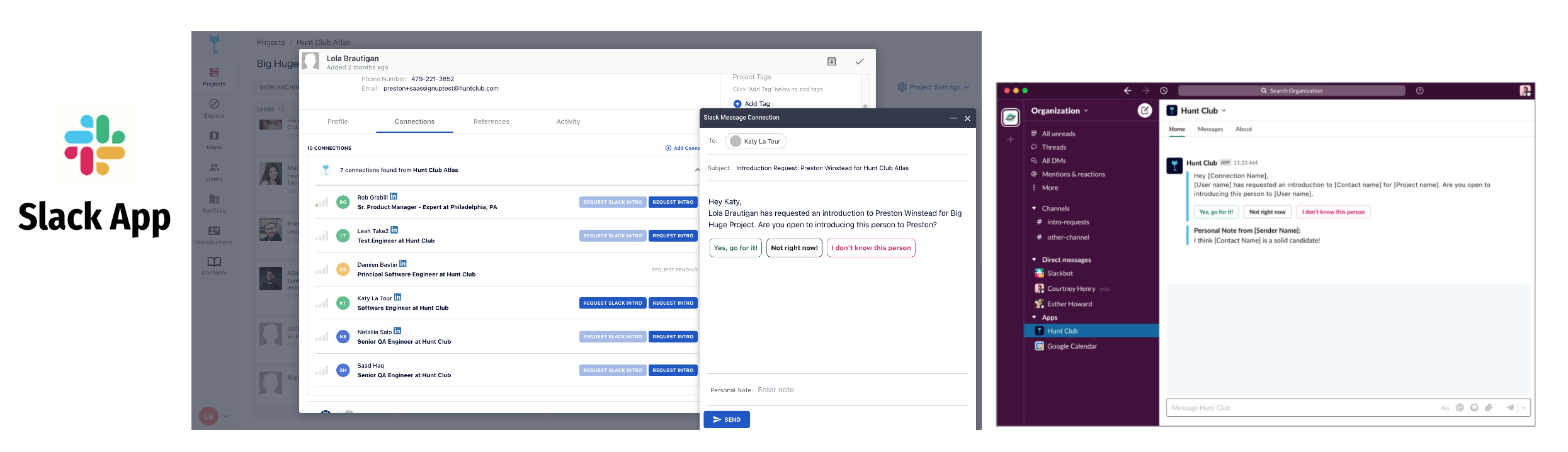Click Add Tag plus icon
This screenshot has height=452, width=1568.
(x=737, y=104)
